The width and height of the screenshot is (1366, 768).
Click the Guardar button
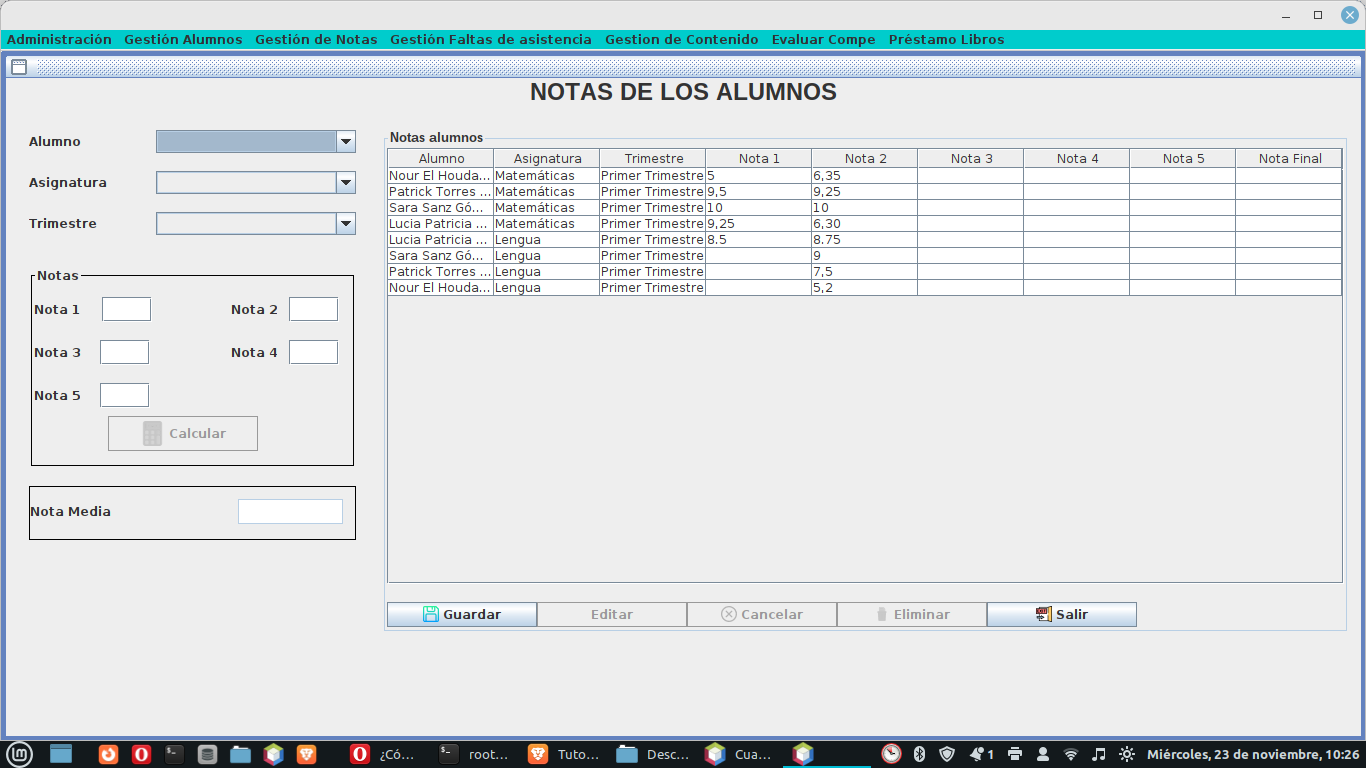(462, 614)
